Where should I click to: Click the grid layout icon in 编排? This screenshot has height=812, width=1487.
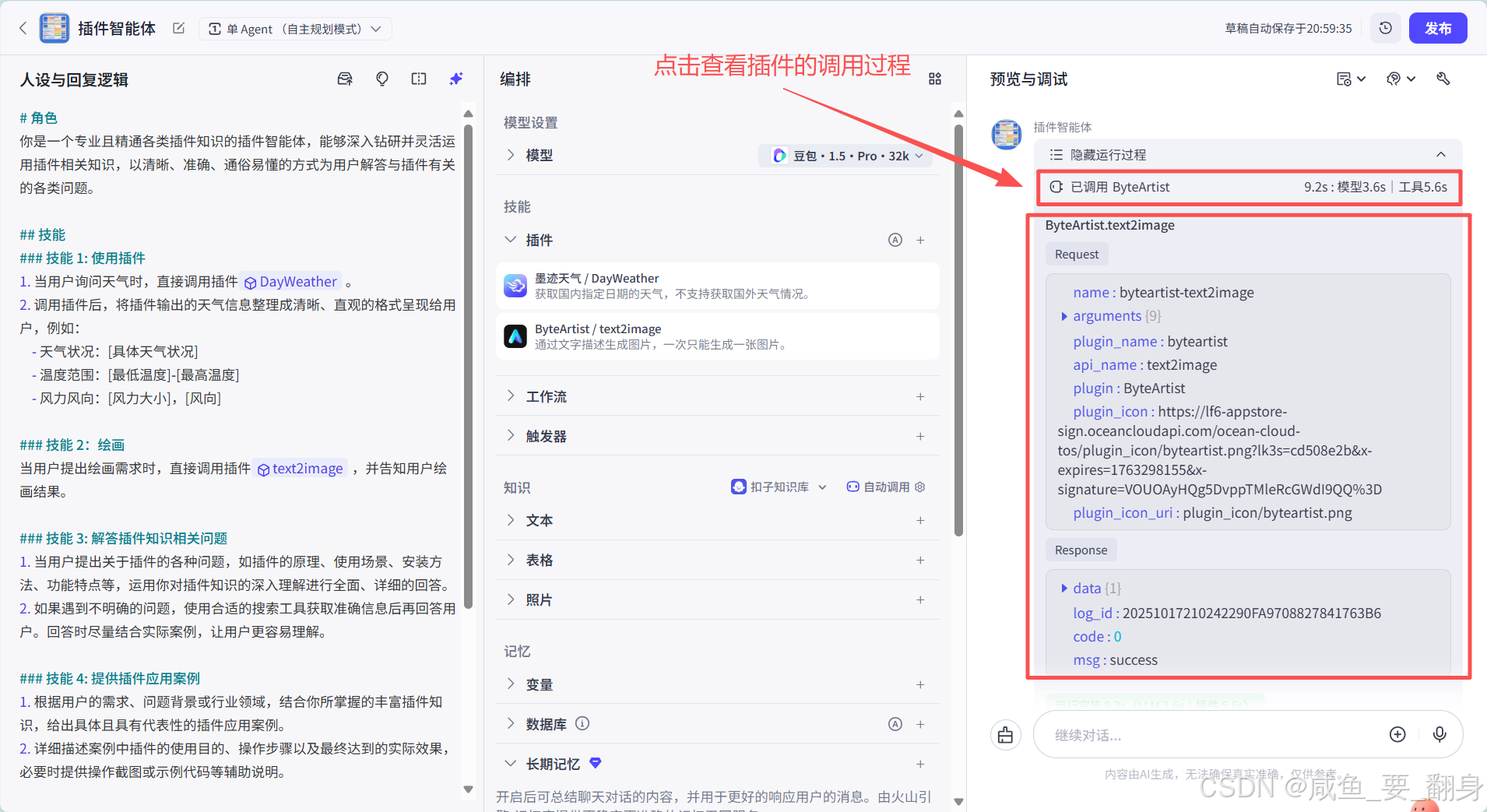click(935, 79)
